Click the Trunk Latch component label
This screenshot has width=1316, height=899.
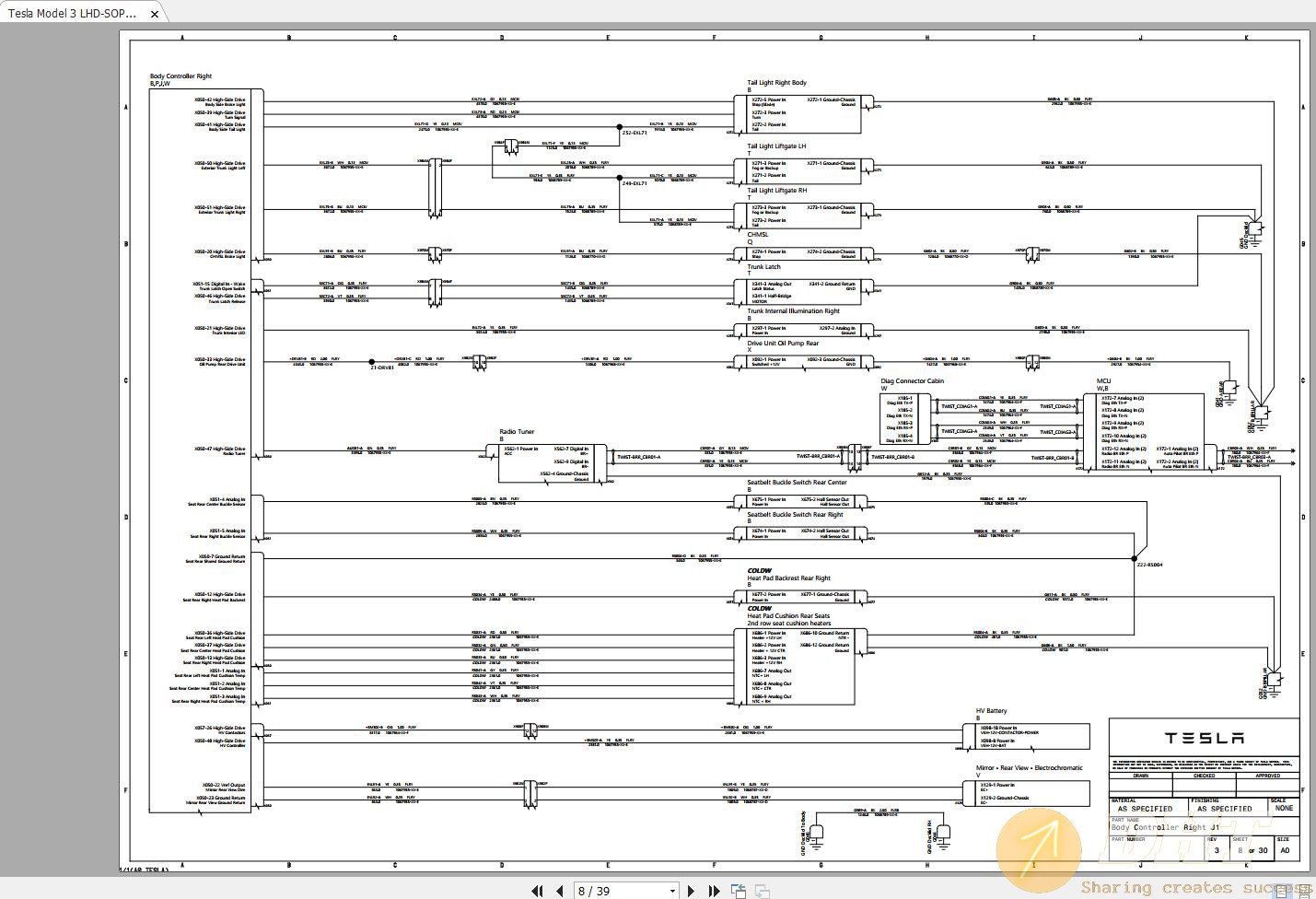click(x=763, y=267)
